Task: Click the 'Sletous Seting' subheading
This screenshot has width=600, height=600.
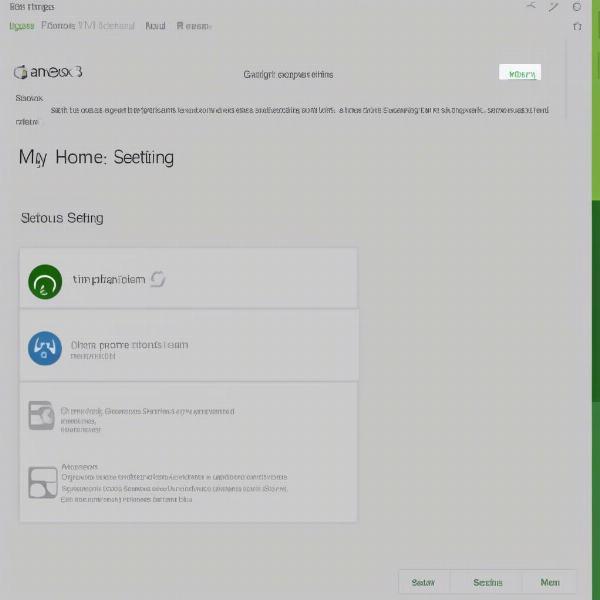Action: (x=62, y=218)
